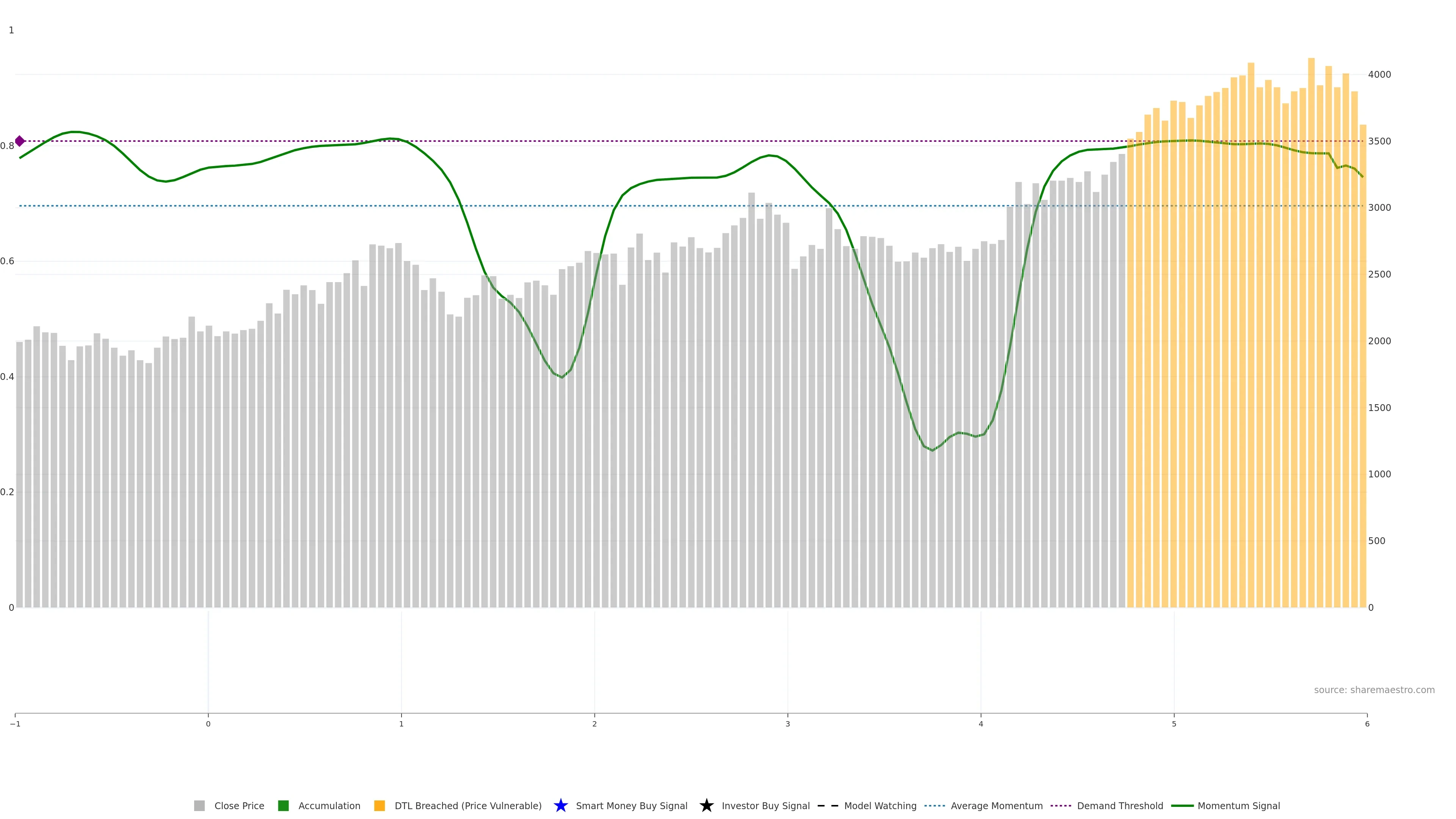Click the DTL Breached (Price Vulnerable) label
This screenshot has width=1456, height=819.
click(x=468, y=806)
